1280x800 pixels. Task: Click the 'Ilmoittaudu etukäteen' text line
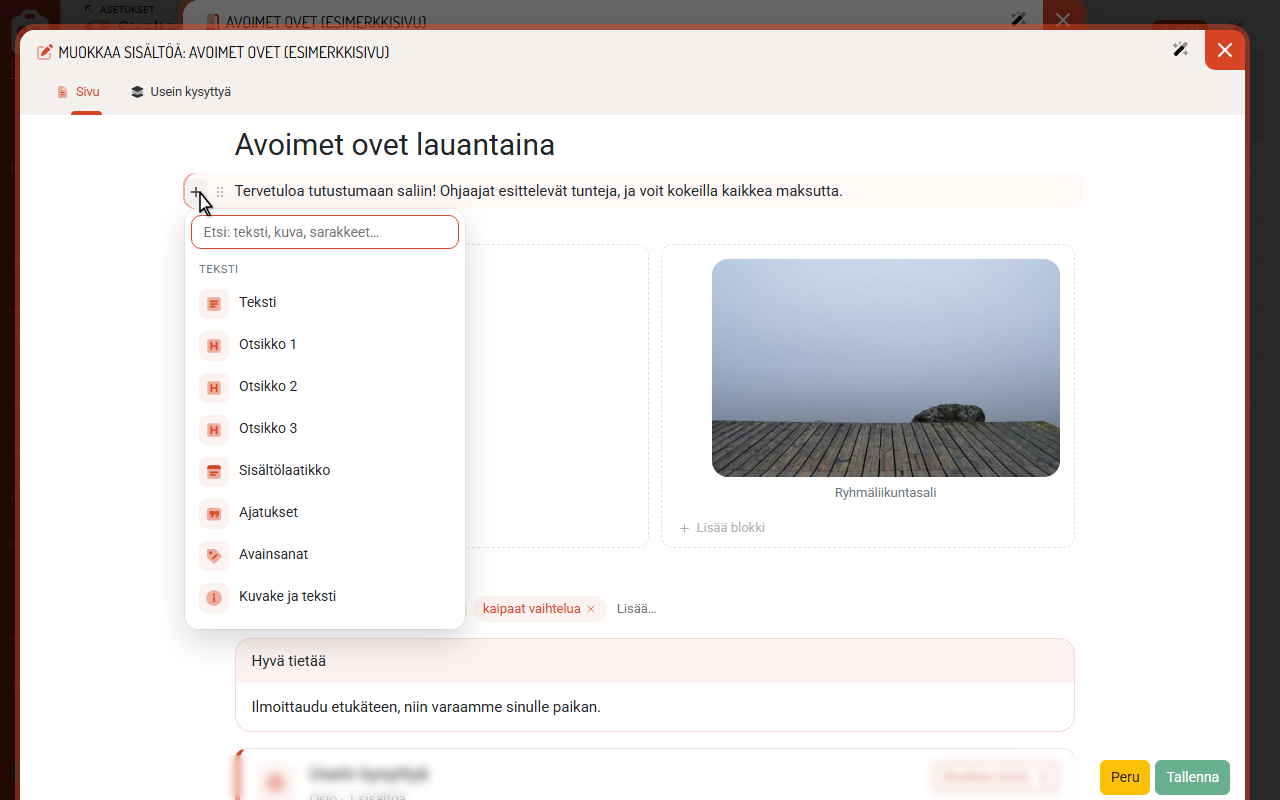point(426,707)
